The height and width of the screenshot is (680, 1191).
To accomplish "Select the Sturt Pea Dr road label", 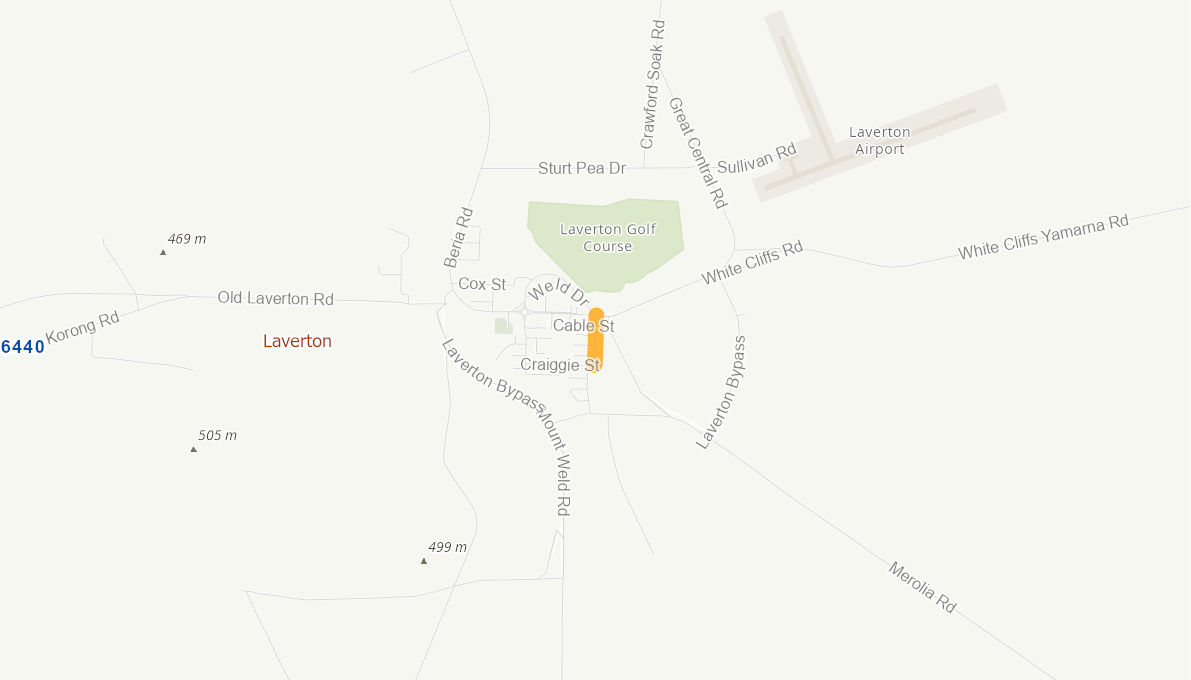I will pos(582,168).
